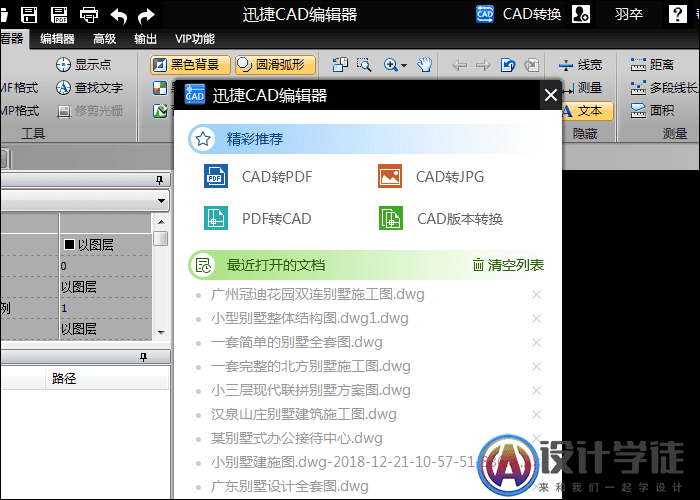Toggle 显示点 option
This screenshot has height=500, width=700.
click(83, 65)
